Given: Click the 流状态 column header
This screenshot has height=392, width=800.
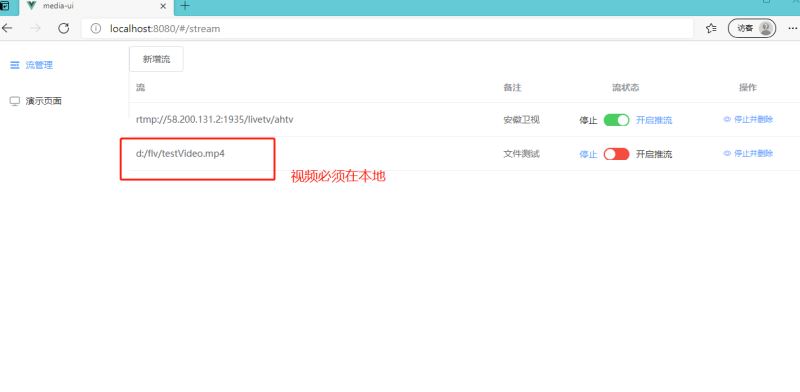Looking at the screenshot, I should pyautogui.click(x=626, y=87).
